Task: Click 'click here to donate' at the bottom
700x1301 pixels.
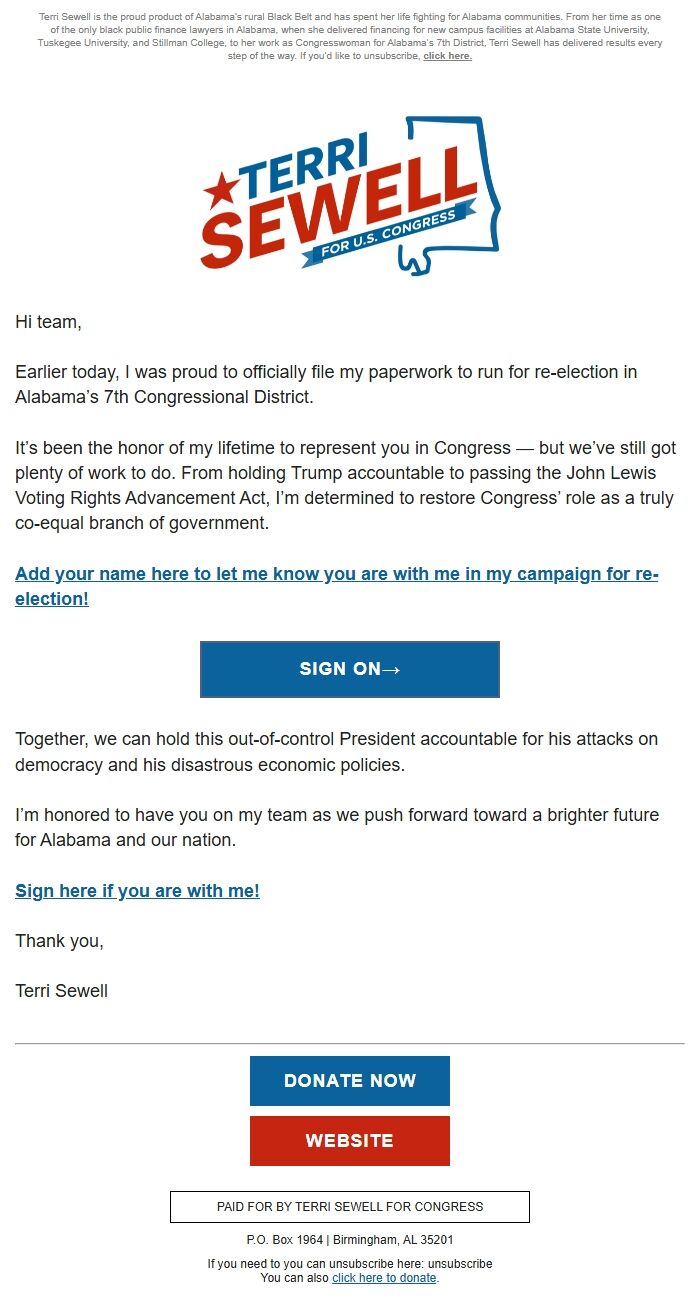Action: pos(384,1278)
